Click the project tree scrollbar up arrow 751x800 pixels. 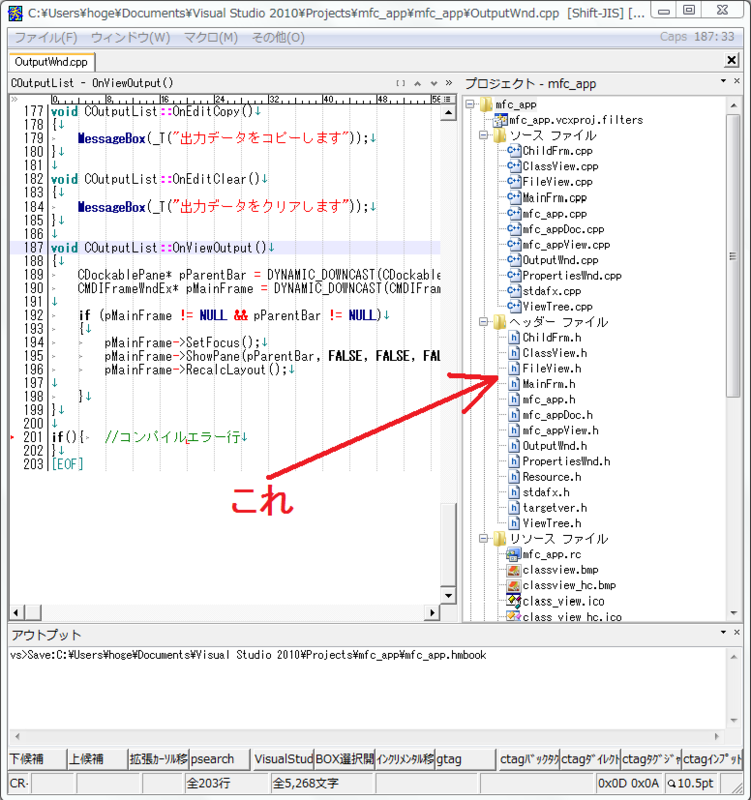tap(734, 105)
